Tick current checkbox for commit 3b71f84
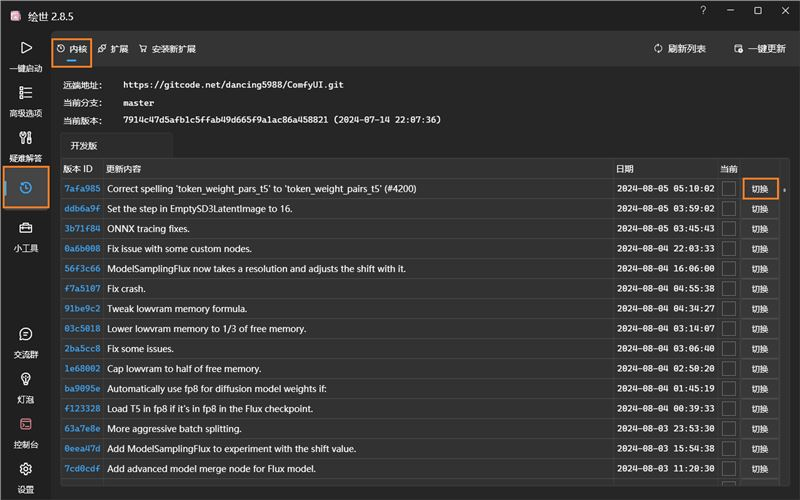This screenshot has height=500, width=800. point(729,228)
